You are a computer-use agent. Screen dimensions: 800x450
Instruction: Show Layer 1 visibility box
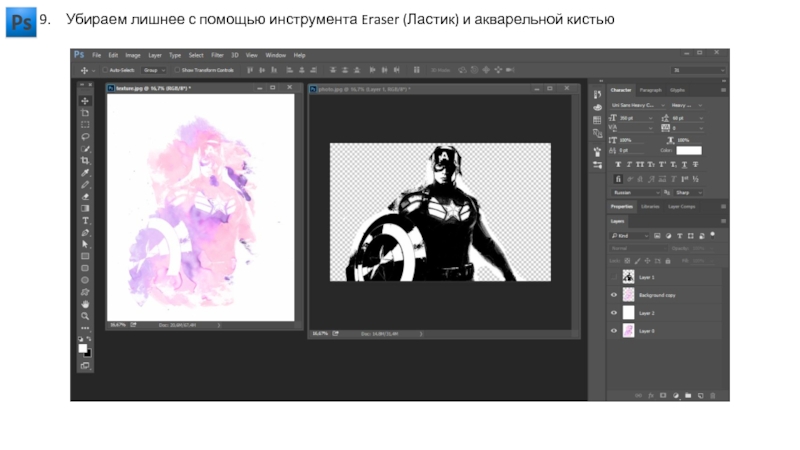pyautogui.click(x=614, y=277)
